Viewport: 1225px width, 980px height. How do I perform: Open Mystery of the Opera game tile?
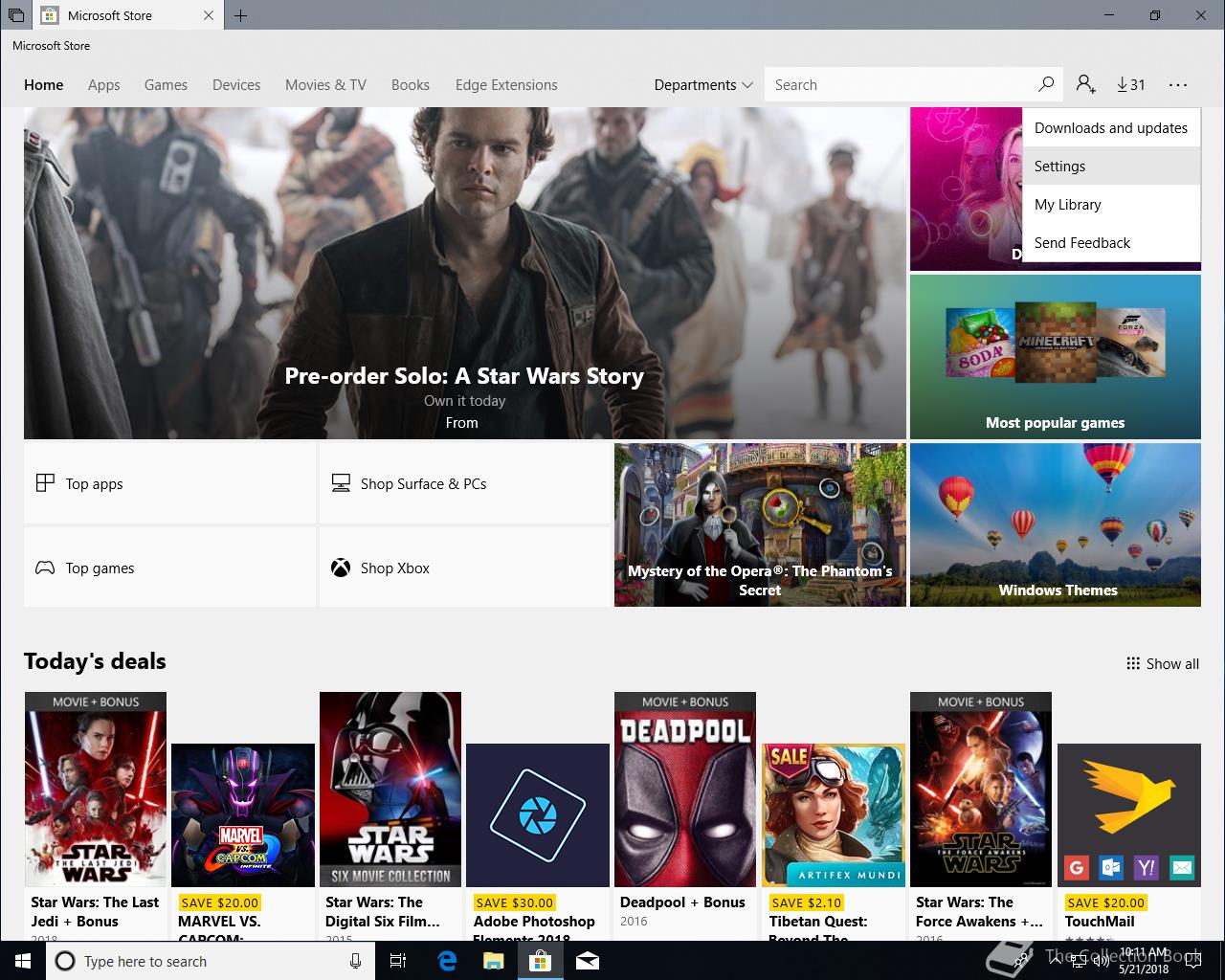[760, 524]
